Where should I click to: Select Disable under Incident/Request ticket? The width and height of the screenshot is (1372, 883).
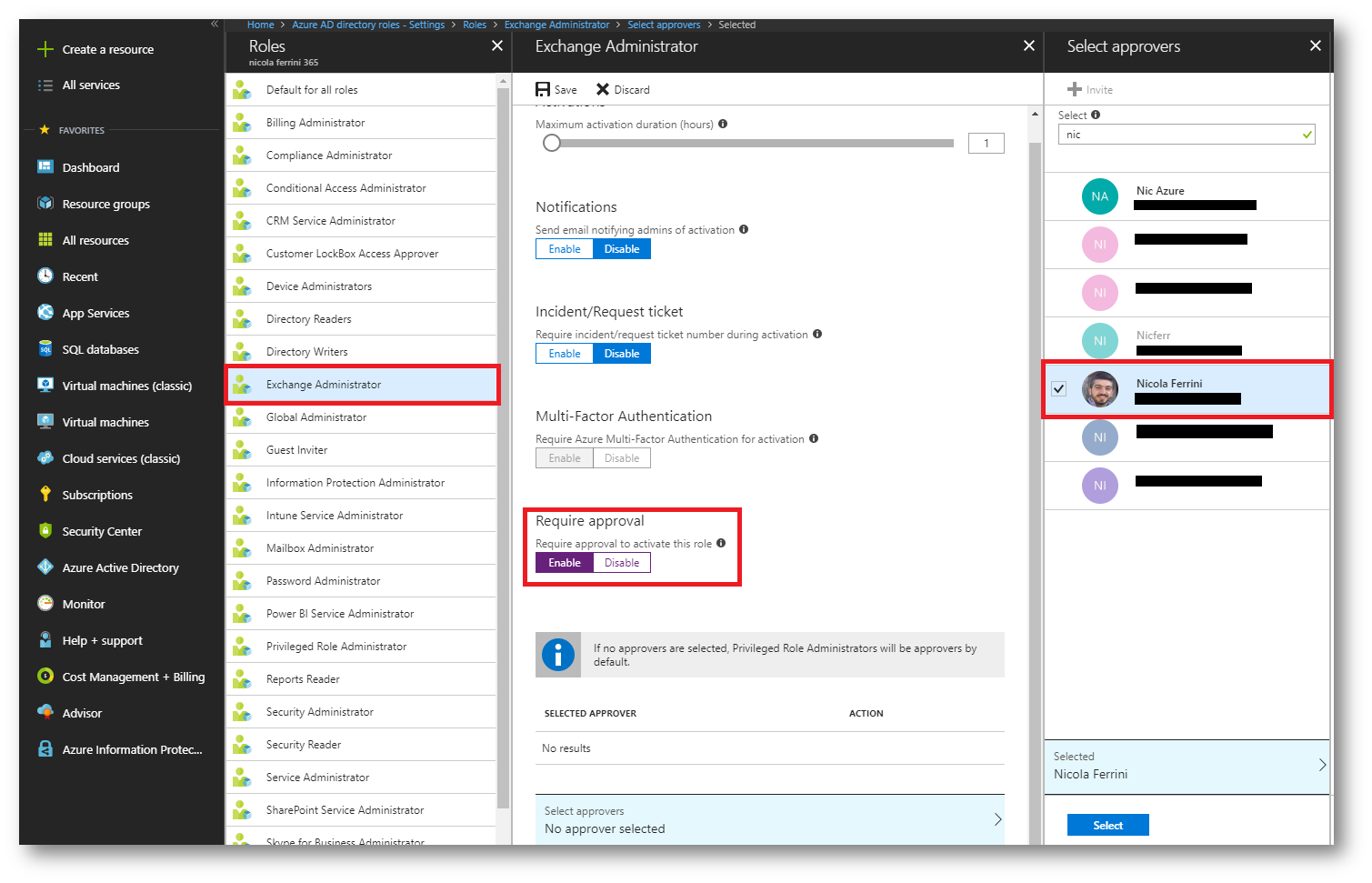click(622, 354)
